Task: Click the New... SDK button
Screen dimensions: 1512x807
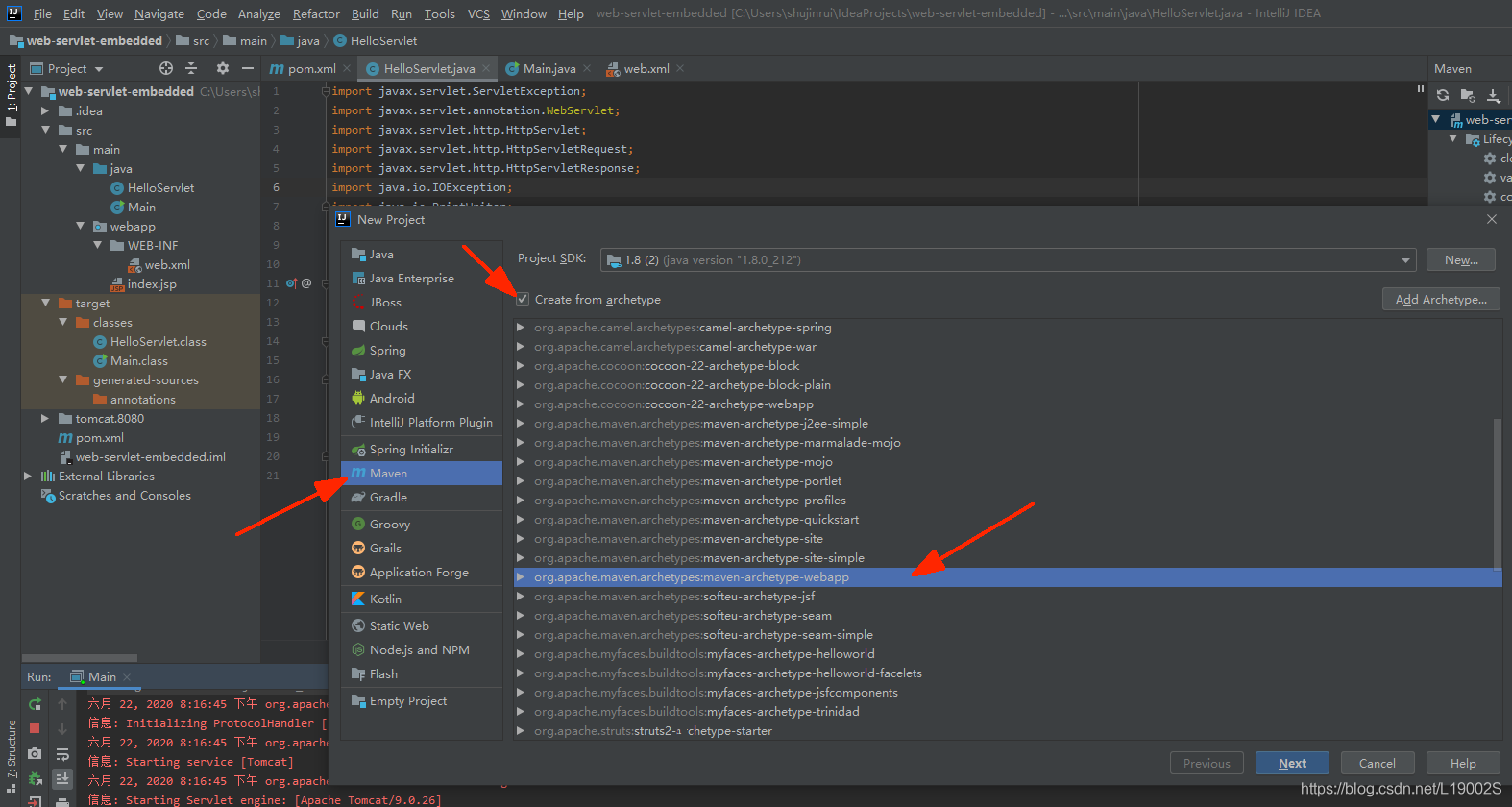Action: tap(1461, 259)
